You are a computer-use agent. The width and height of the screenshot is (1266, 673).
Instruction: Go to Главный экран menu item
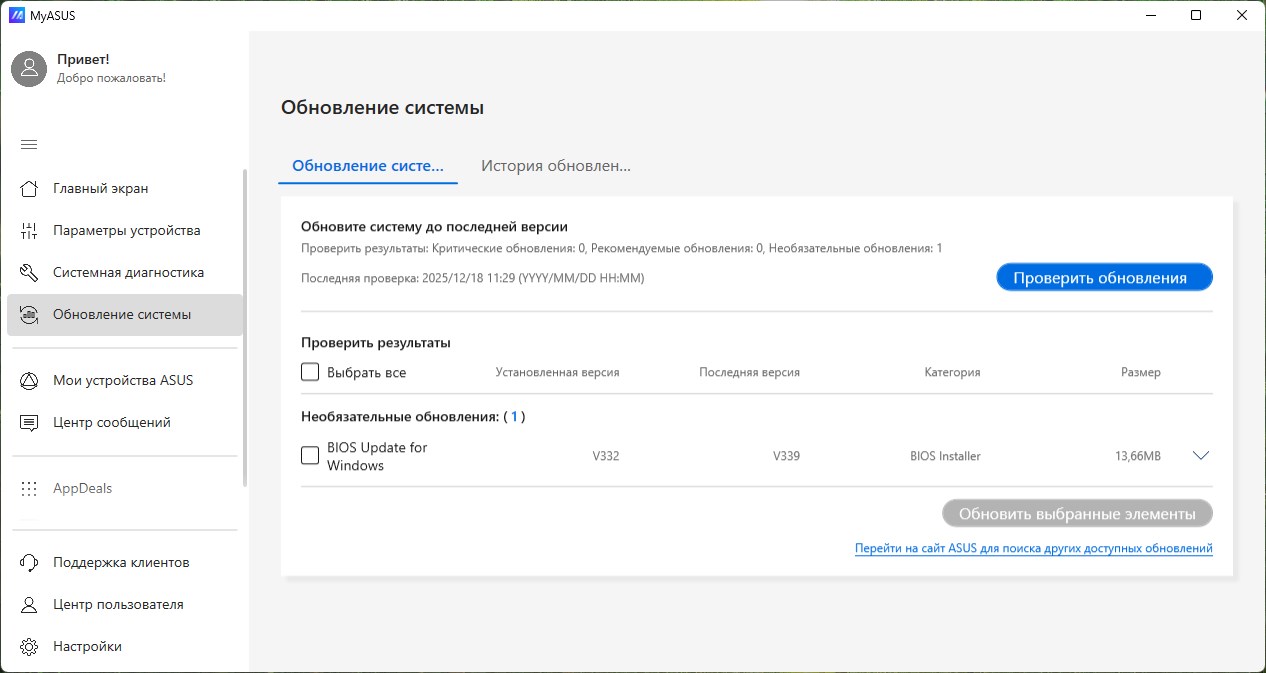[125, 188]
